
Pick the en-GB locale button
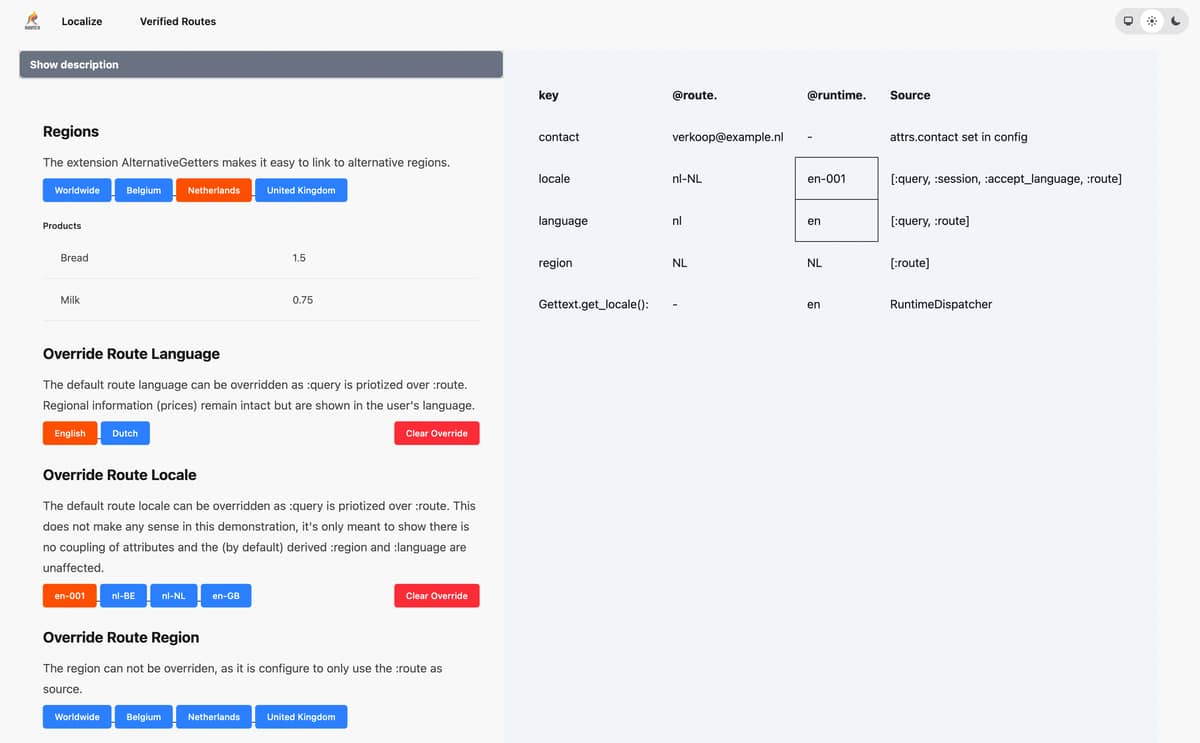tap(226, 596)
